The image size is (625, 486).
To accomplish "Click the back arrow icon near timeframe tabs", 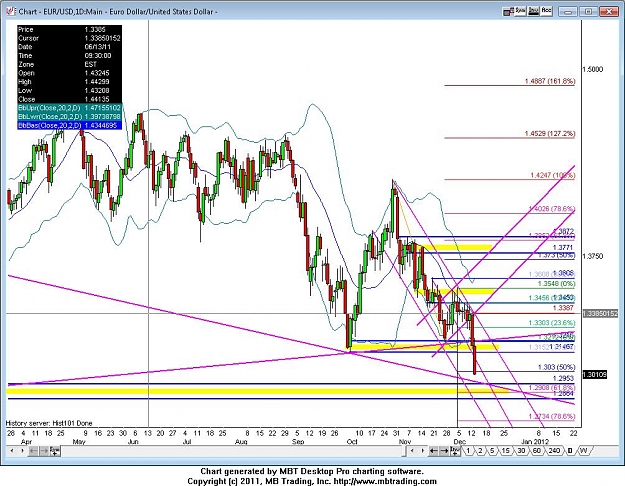I will click(x=433, y=451).
